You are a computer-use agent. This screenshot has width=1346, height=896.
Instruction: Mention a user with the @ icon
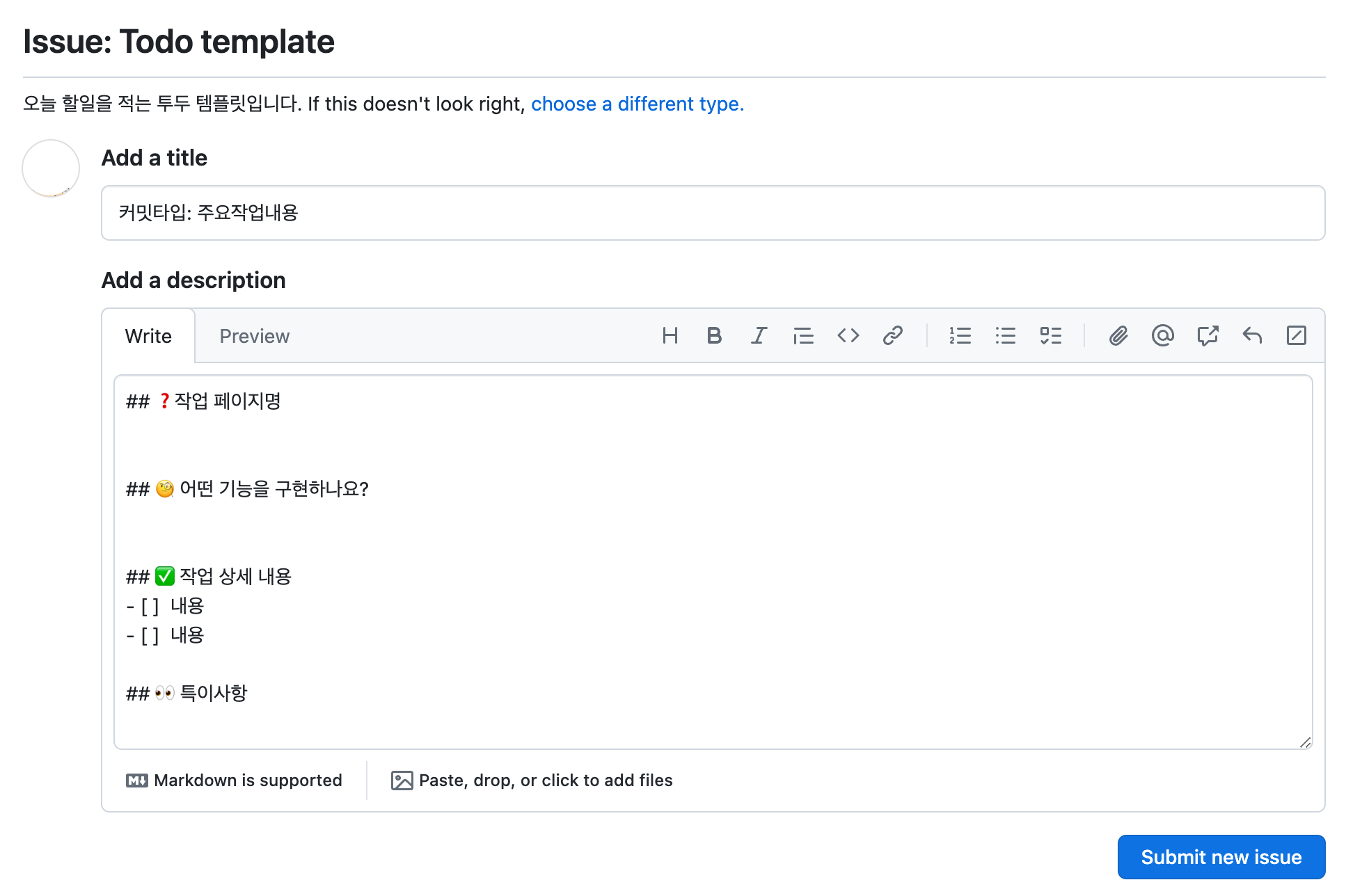click(x=1162, y=336)
